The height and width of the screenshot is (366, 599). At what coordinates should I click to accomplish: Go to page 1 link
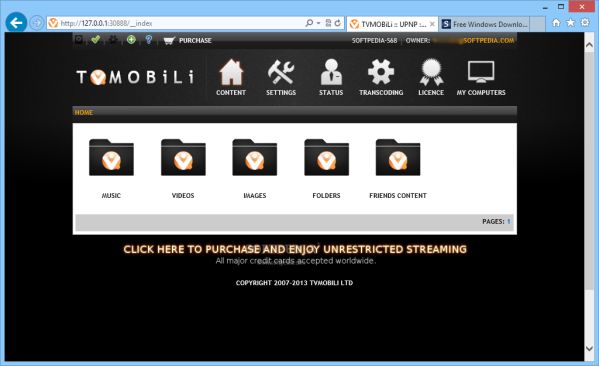pos(508,222)
